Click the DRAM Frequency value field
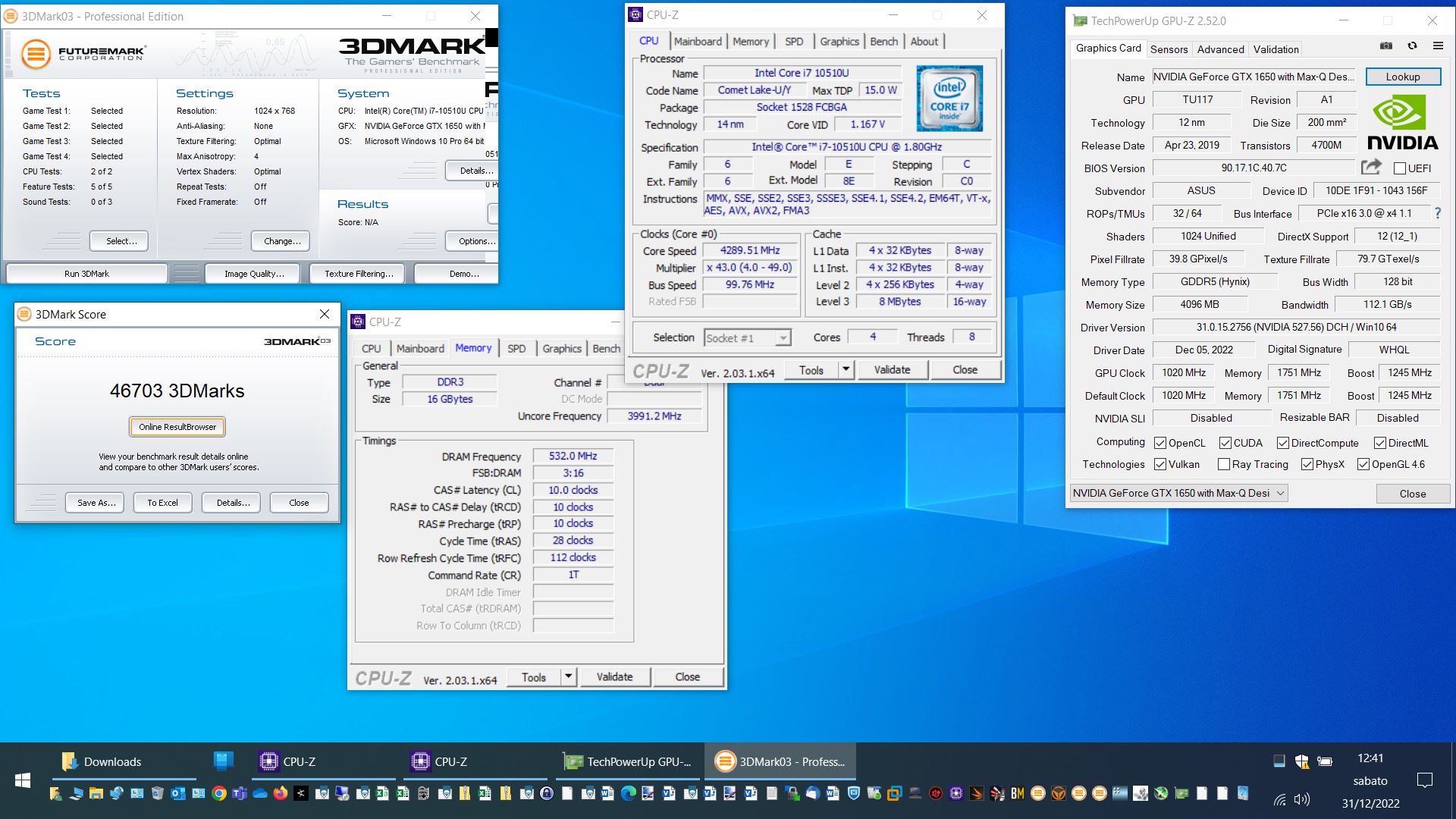The height and width of the screenshot is (819, 1456). 573,456
